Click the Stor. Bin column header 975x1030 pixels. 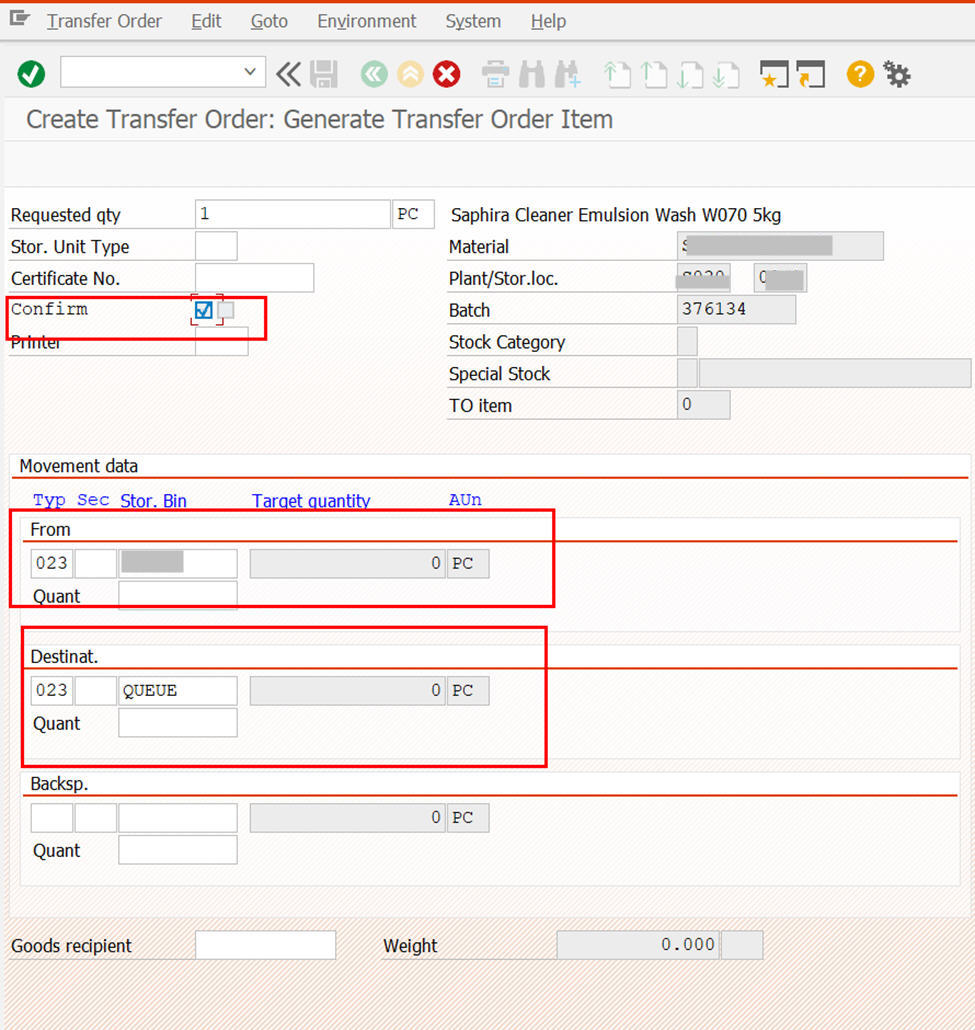tap(153, 501)
